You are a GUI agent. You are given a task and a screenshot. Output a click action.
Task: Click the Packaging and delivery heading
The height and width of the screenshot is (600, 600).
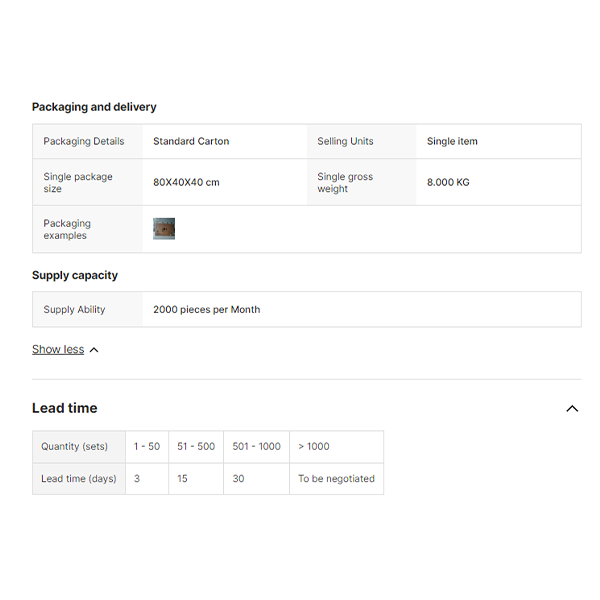click(94, 107)
